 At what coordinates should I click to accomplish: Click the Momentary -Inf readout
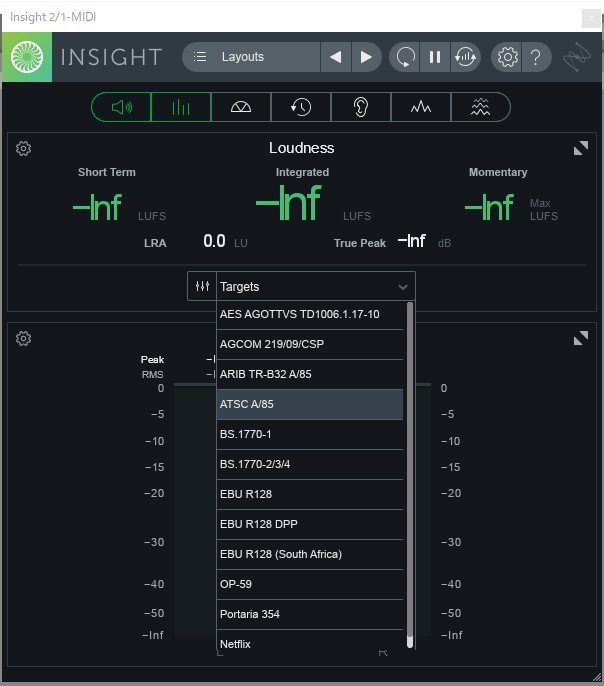[489, 207]
